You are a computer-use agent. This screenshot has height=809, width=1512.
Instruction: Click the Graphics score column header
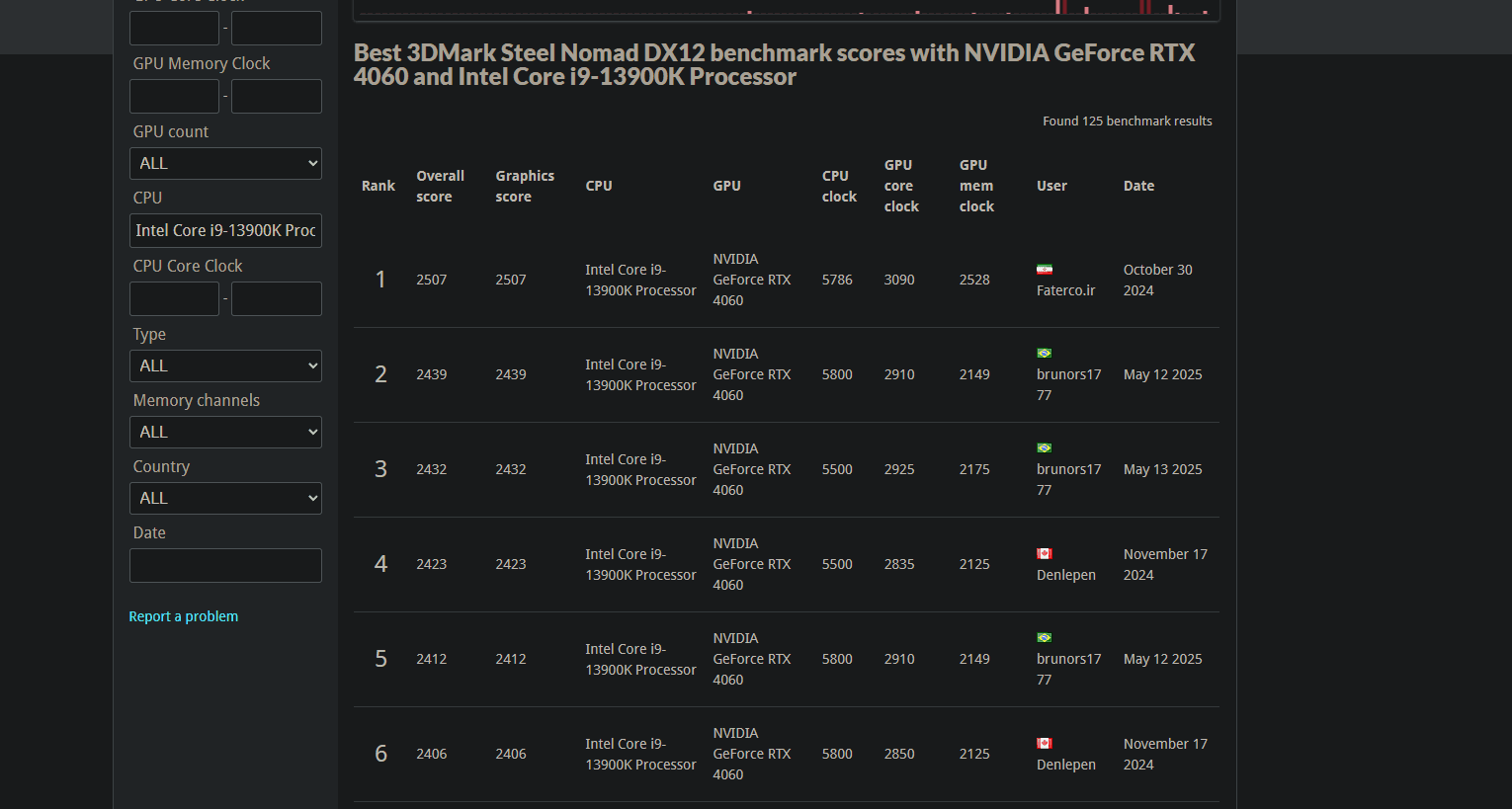(x=524, y=186)
